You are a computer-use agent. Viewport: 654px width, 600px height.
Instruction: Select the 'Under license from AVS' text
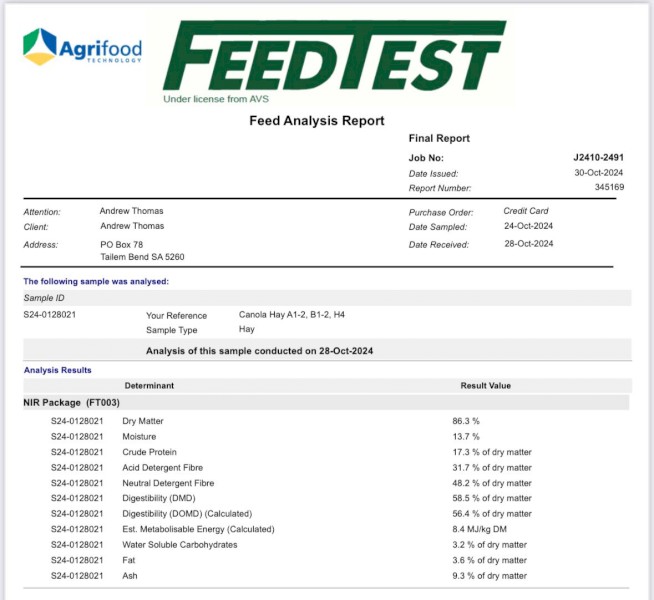(x=216, y=99)
